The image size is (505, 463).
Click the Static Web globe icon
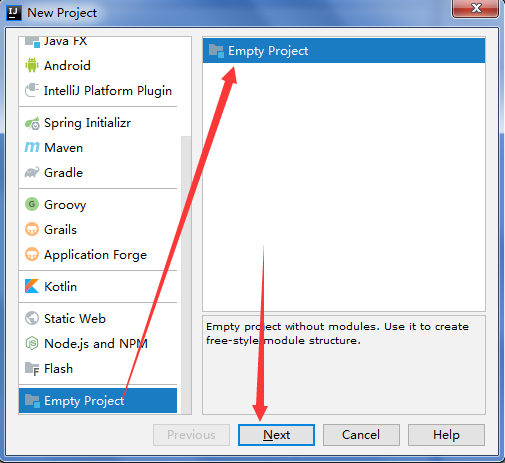click(32, 318)
